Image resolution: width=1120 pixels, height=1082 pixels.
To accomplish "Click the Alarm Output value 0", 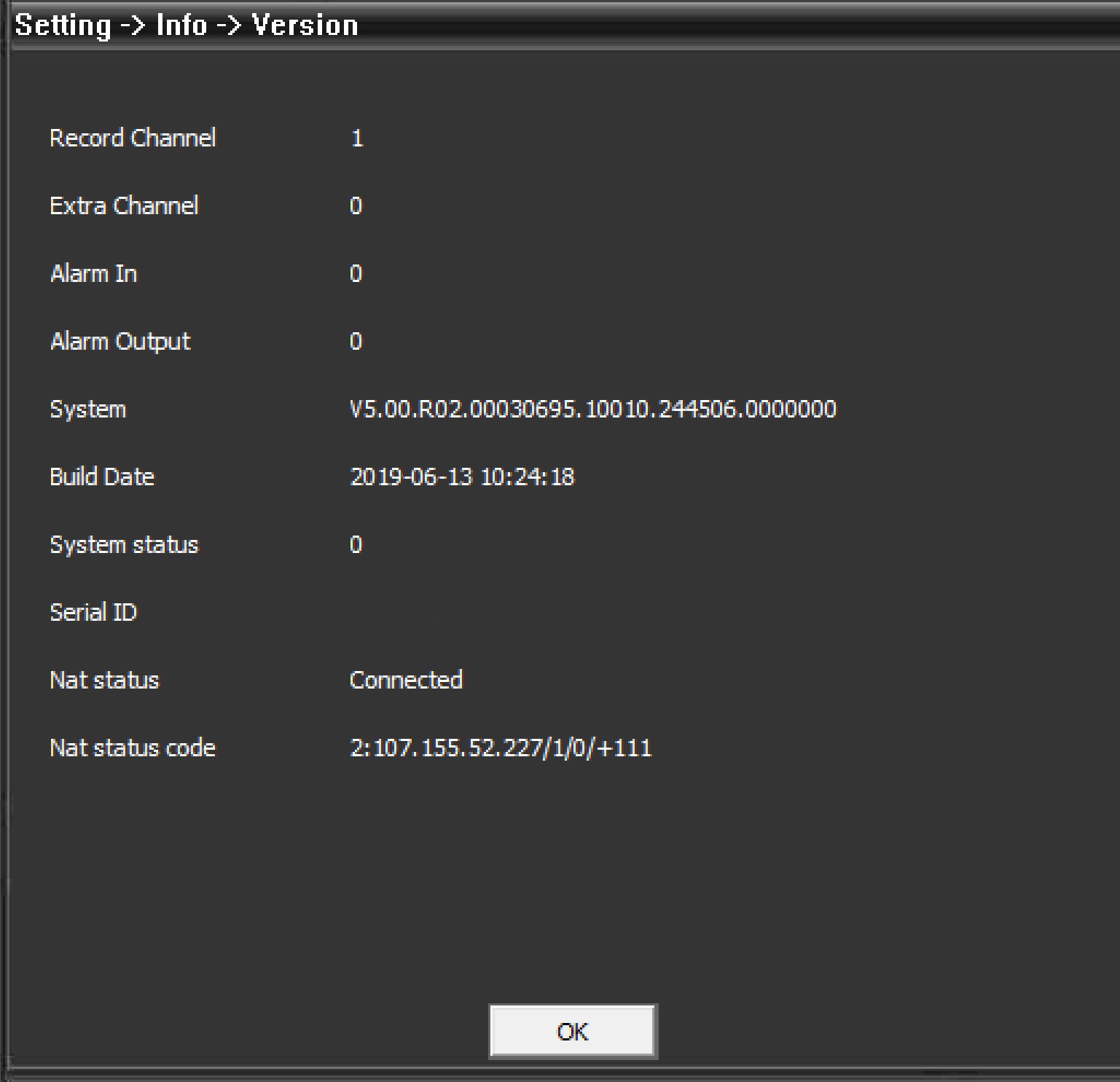I will (x=356, y=342).
